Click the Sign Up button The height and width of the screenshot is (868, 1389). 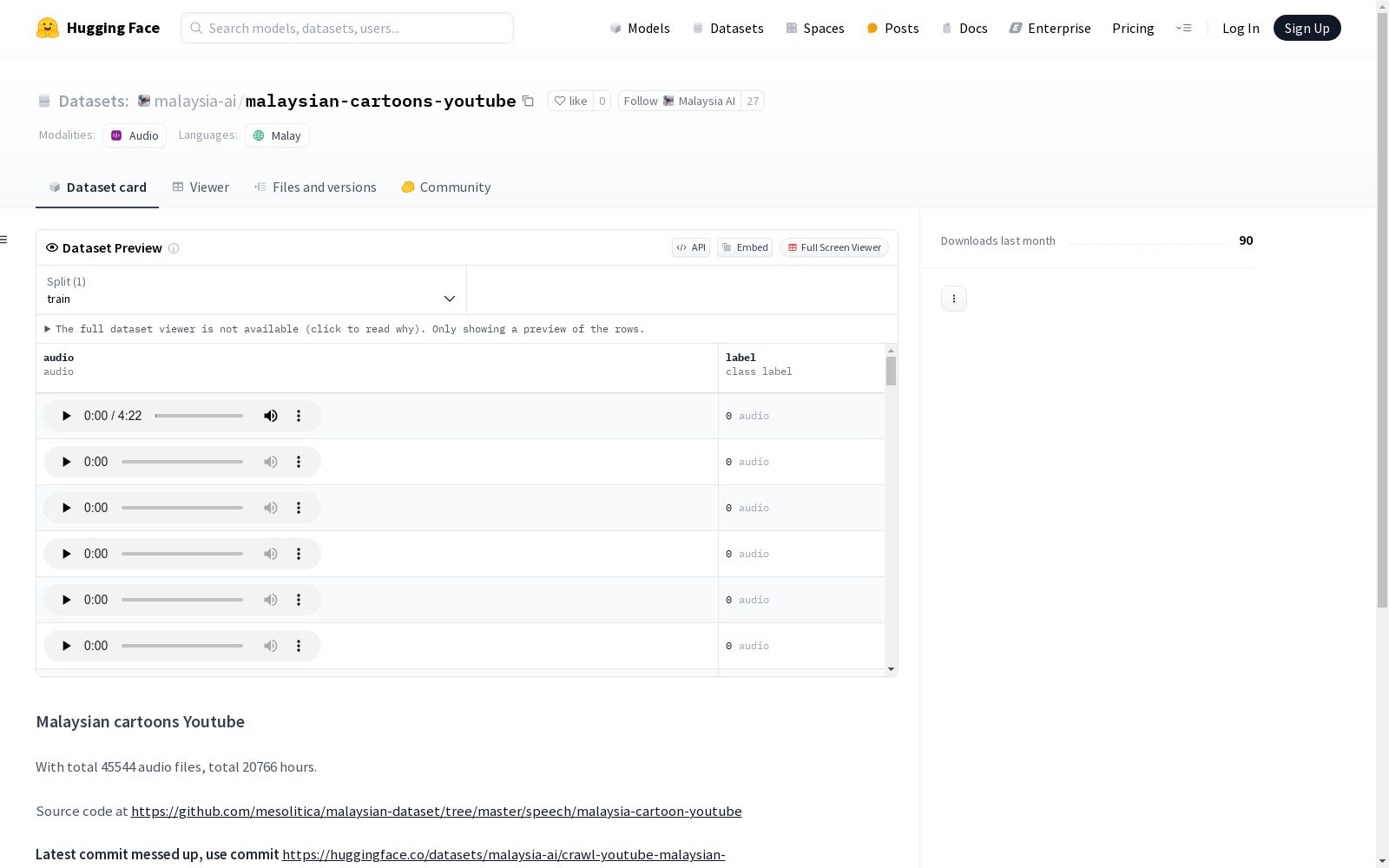(x=1307, y=28)
